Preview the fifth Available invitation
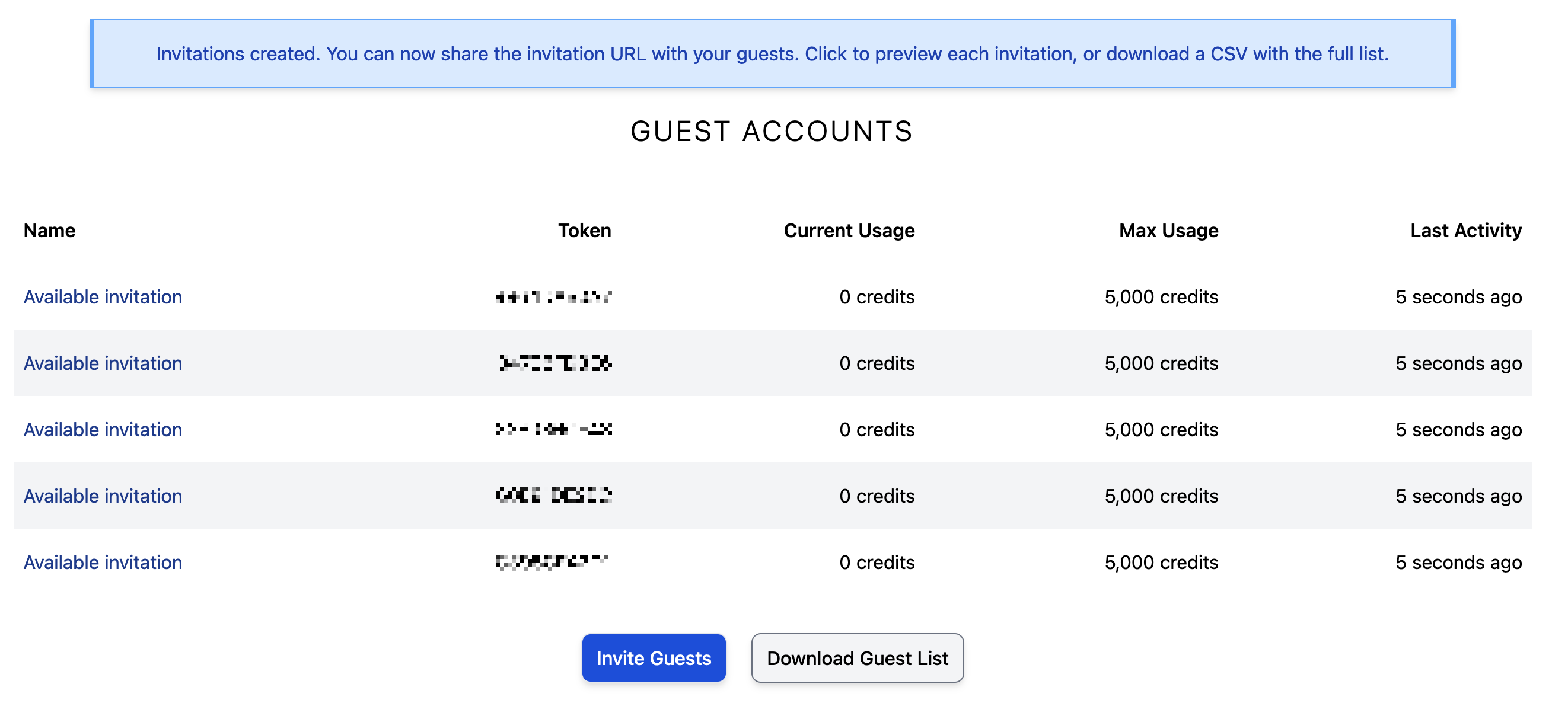This screenshot has width=1568, height=703. point(103,563)
